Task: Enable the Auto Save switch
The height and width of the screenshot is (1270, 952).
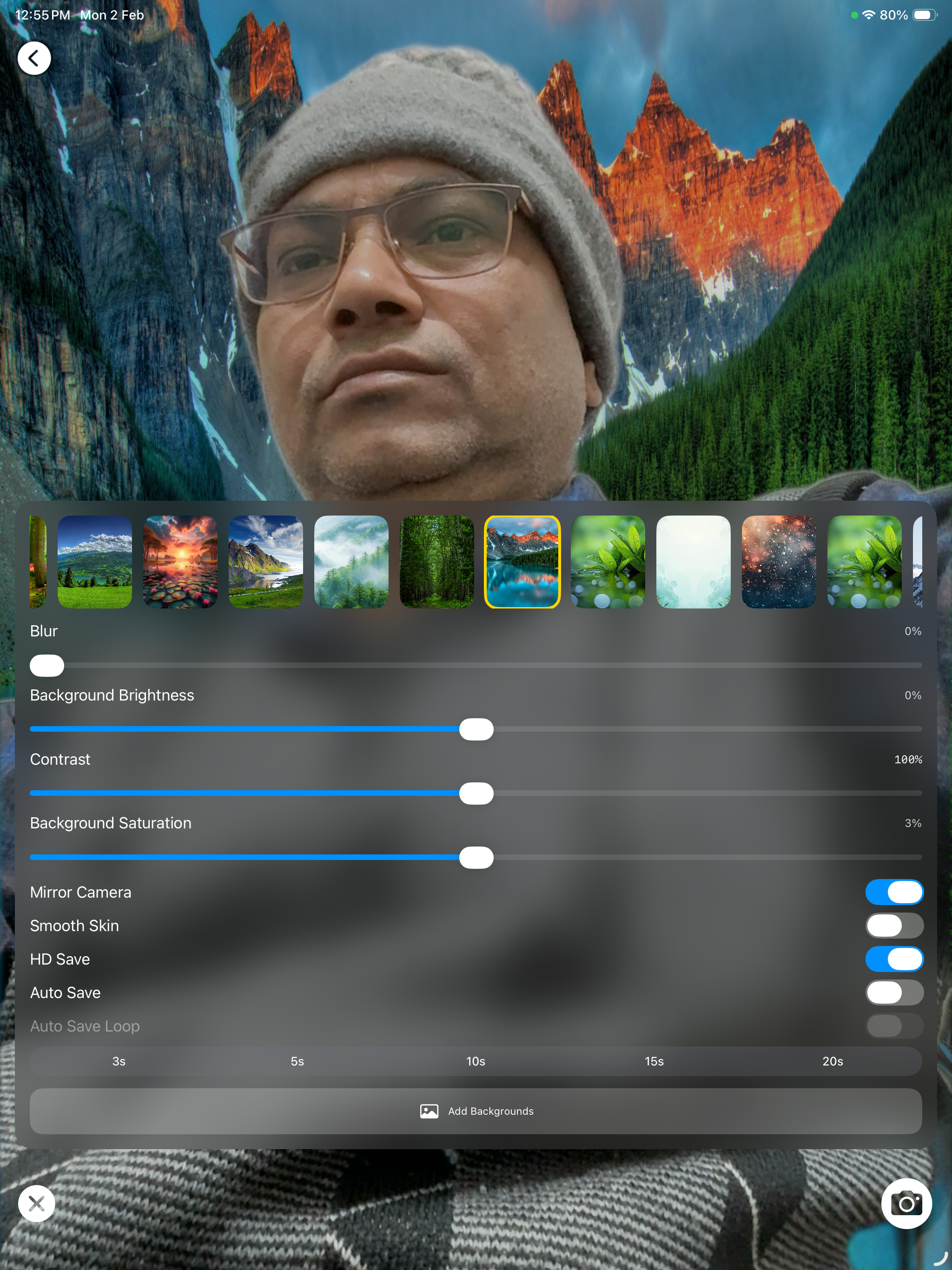Action: [x=894, y=992]
